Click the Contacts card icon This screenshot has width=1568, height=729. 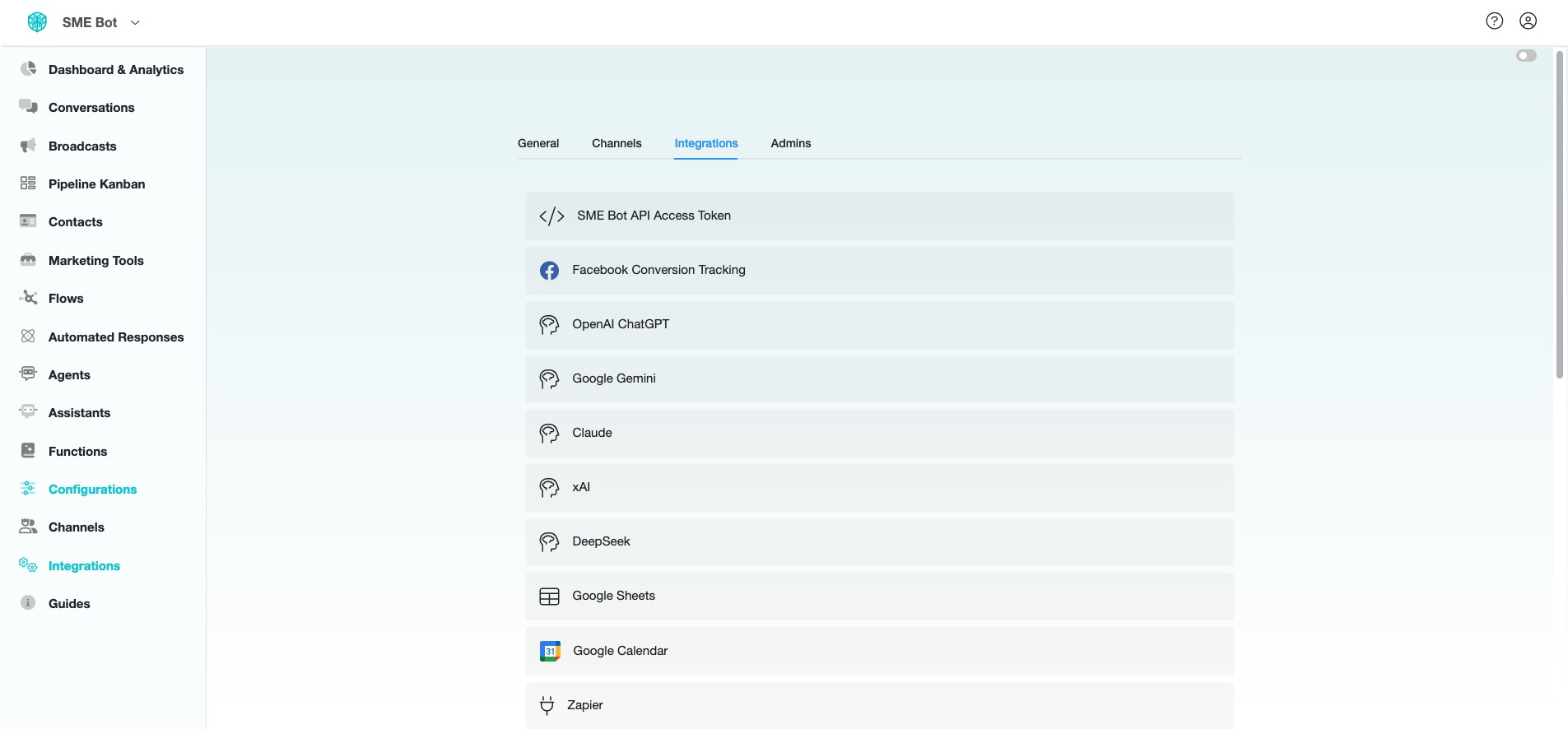(x=28, y=221)
